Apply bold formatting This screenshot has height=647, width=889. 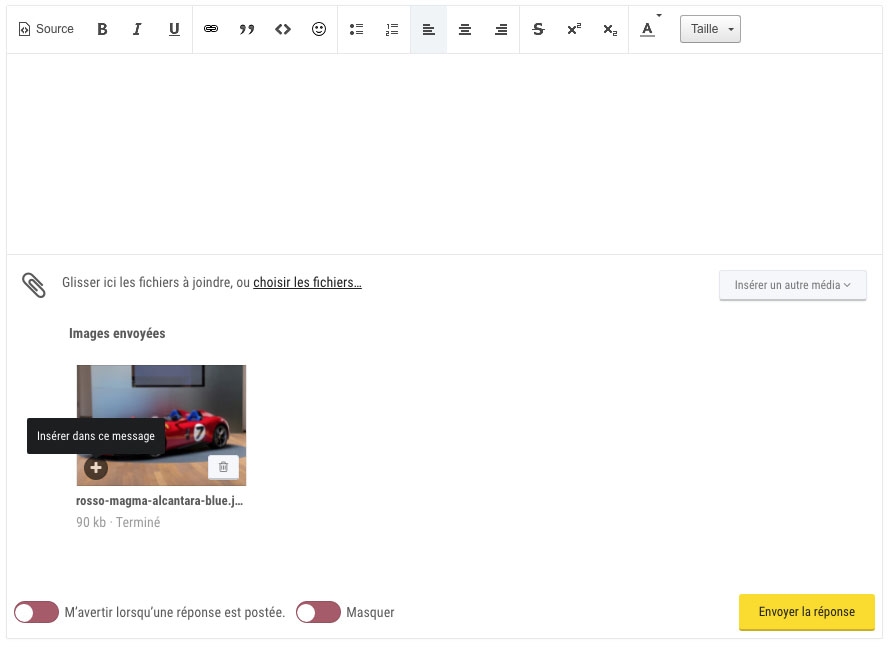[x=101, y=29]
